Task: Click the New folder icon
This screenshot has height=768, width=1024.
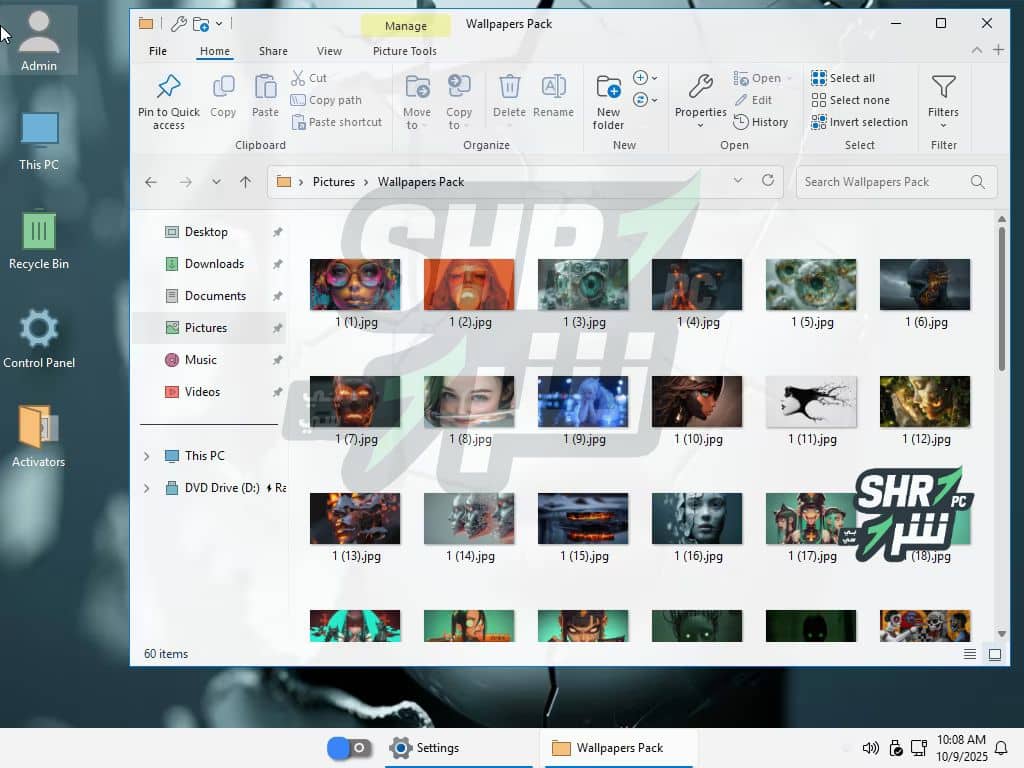Action: [x=608, y=88]
